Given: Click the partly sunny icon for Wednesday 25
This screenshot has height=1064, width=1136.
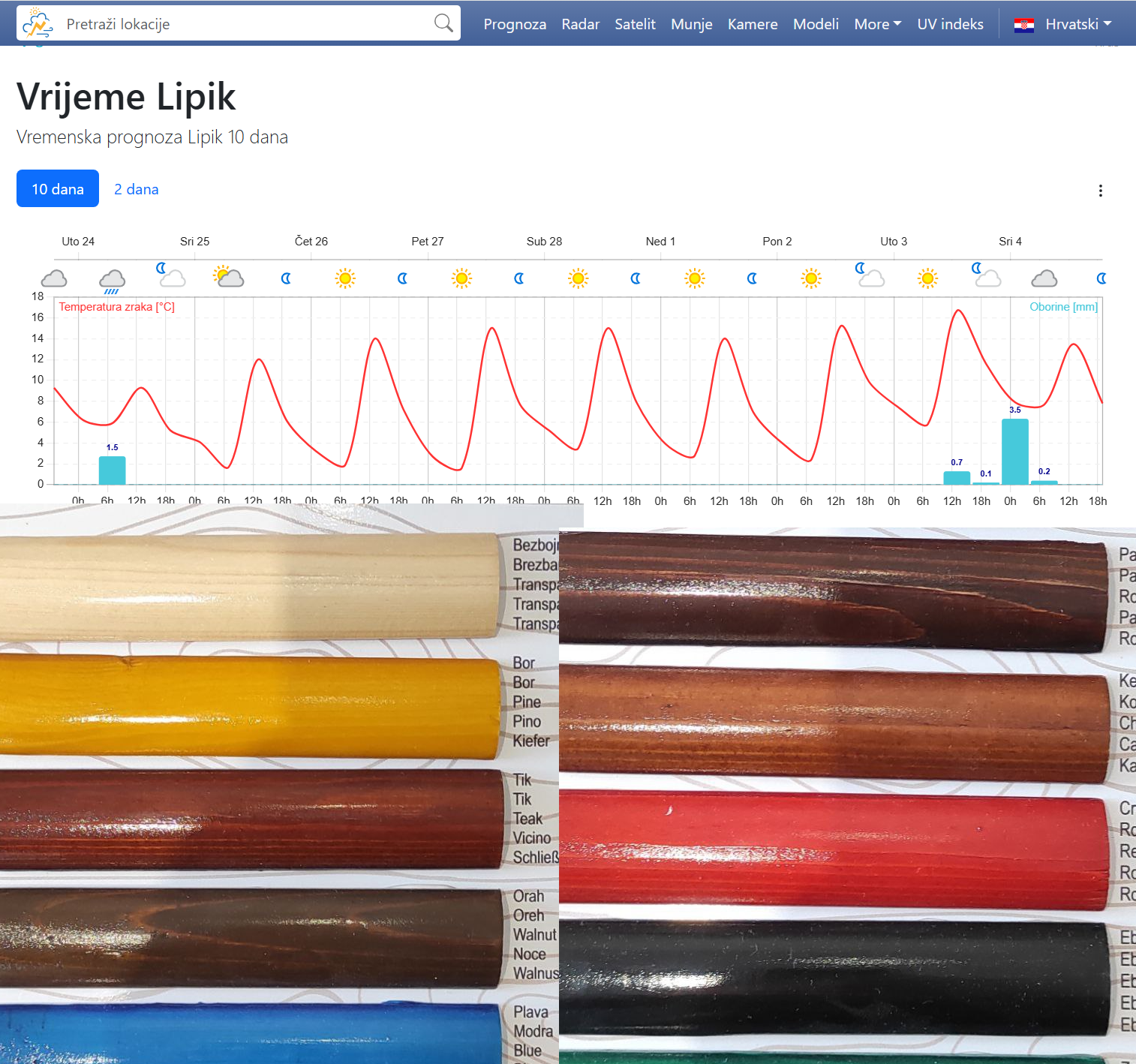Looking at the screenshot, I should pos(228,277).
